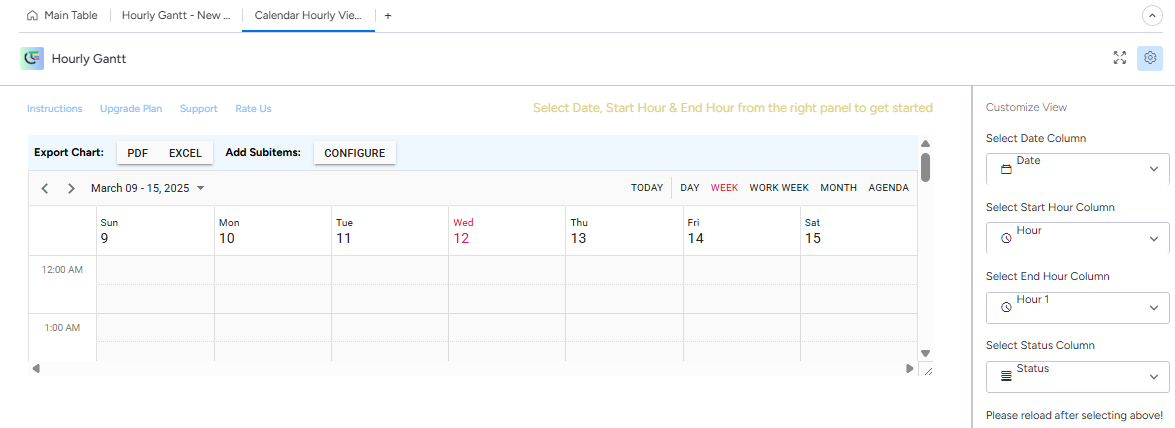Export chart as EXCEL
1175x428 pixels.
(185, 153)
